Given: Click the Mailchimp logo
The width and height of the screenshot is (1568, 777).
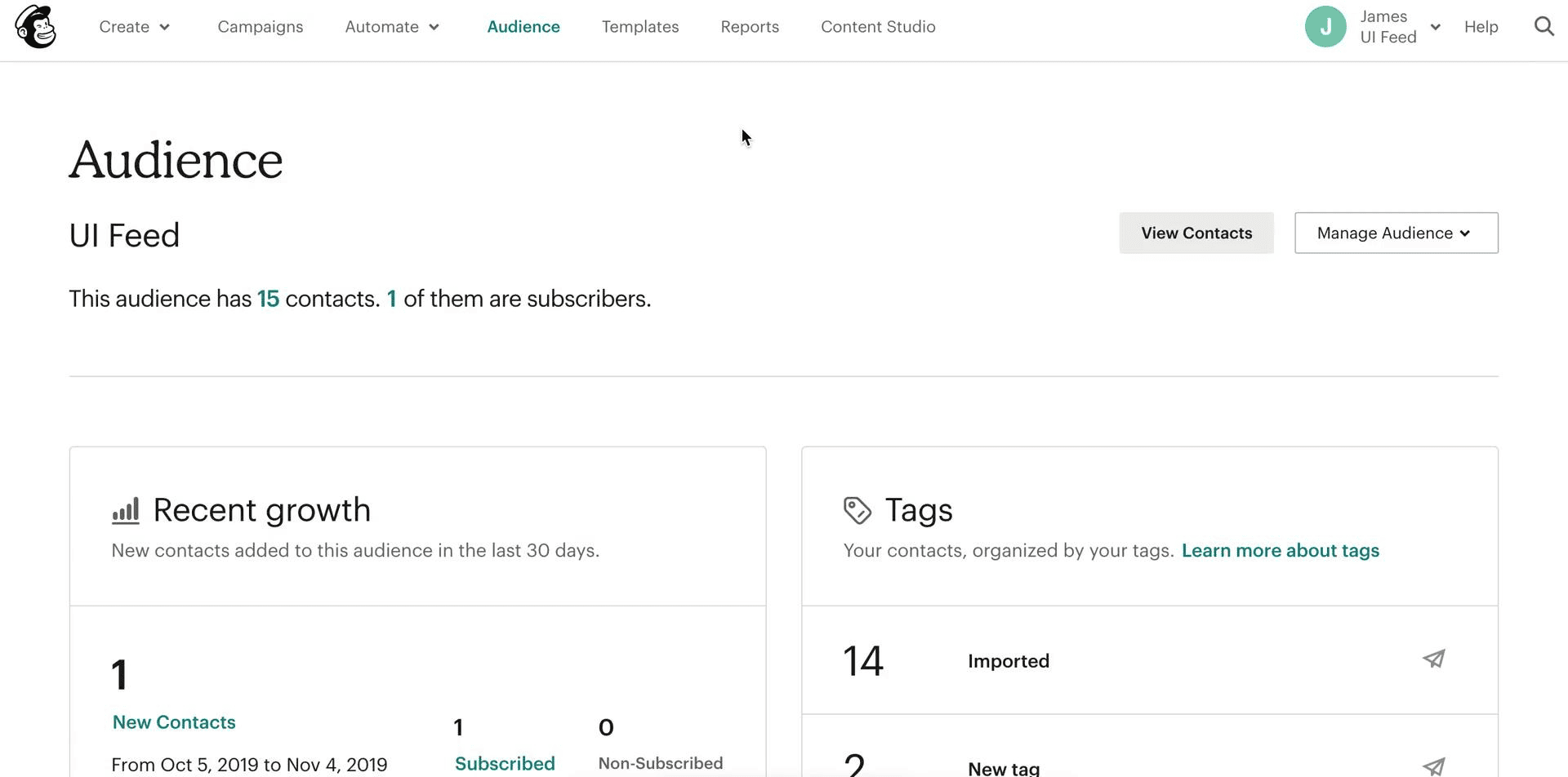Looking at the screenshot, I should [x=35, y=26].
